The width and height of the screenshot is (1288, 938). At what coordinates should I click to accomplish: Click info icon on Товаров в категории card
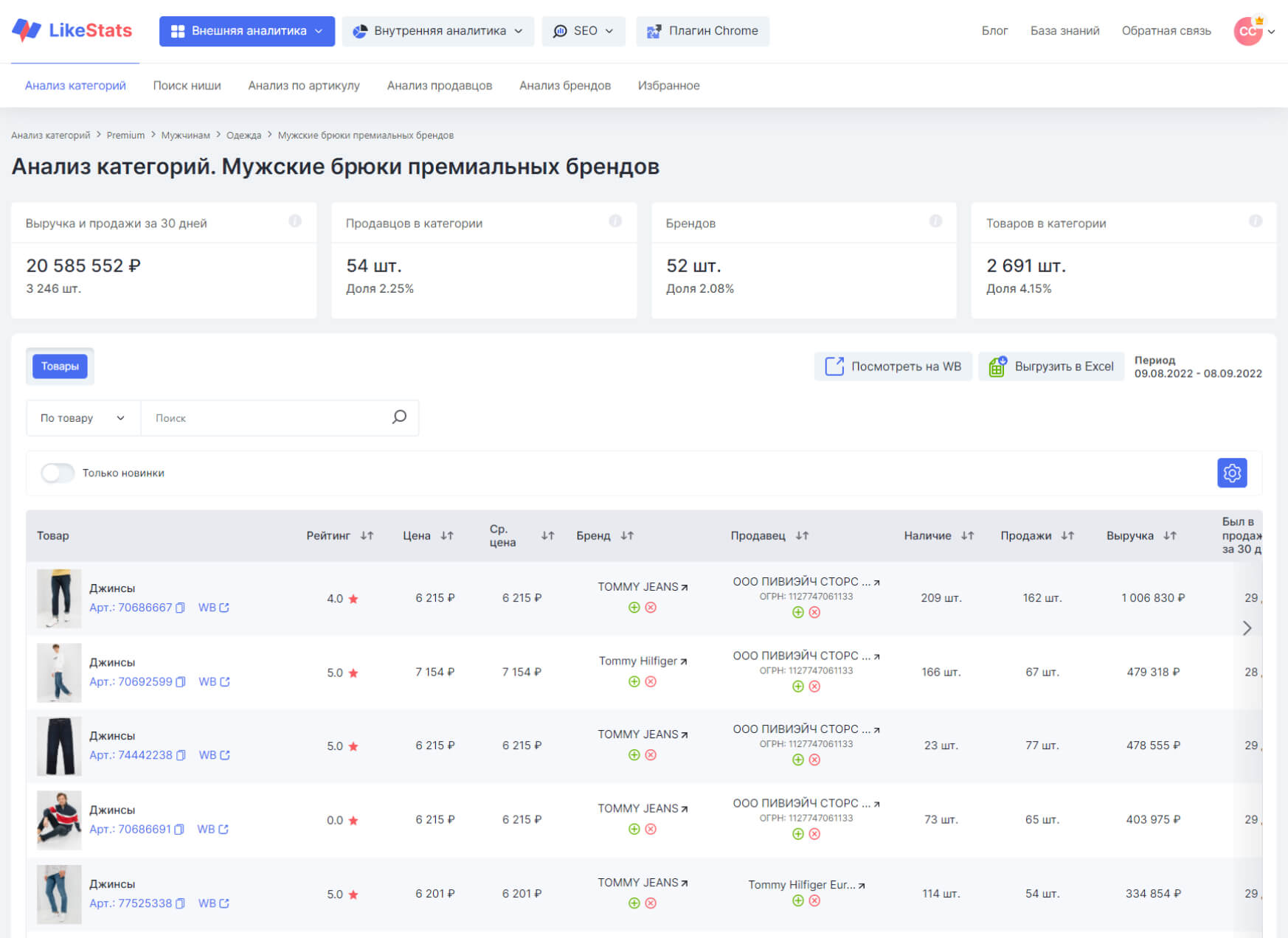coord(1256,221)
